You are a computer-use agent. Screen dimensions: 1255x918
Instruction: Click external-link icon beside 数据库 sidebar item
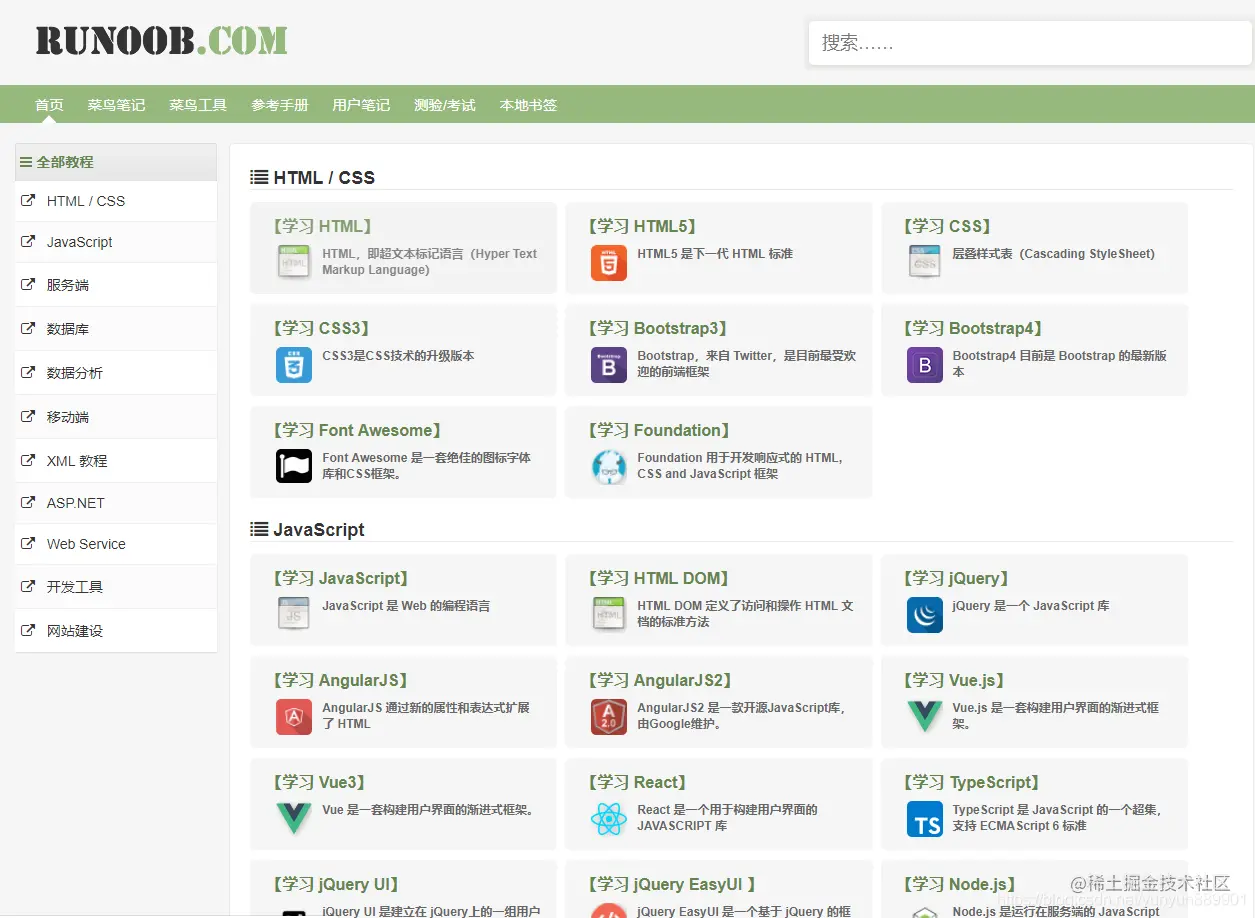pos(28,329)
